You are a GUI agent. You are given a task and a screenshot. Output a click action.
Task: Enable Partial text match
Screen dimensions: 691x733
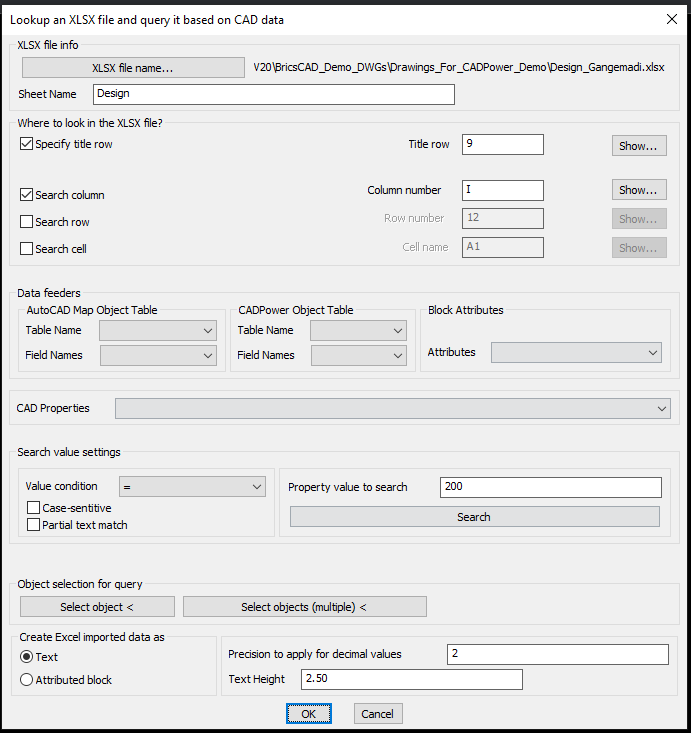click(x=34, y=525)
